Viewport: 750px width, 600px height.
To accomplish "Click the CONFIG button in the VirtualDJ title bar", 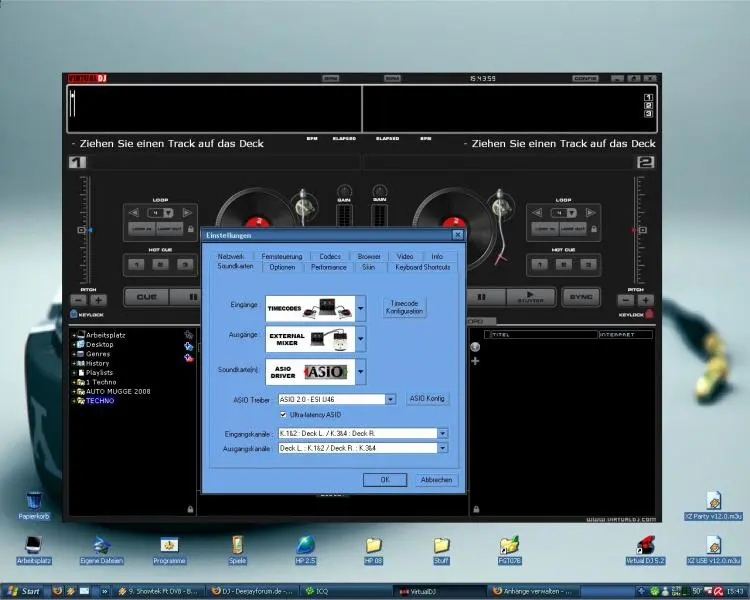I will click(586, 78).
